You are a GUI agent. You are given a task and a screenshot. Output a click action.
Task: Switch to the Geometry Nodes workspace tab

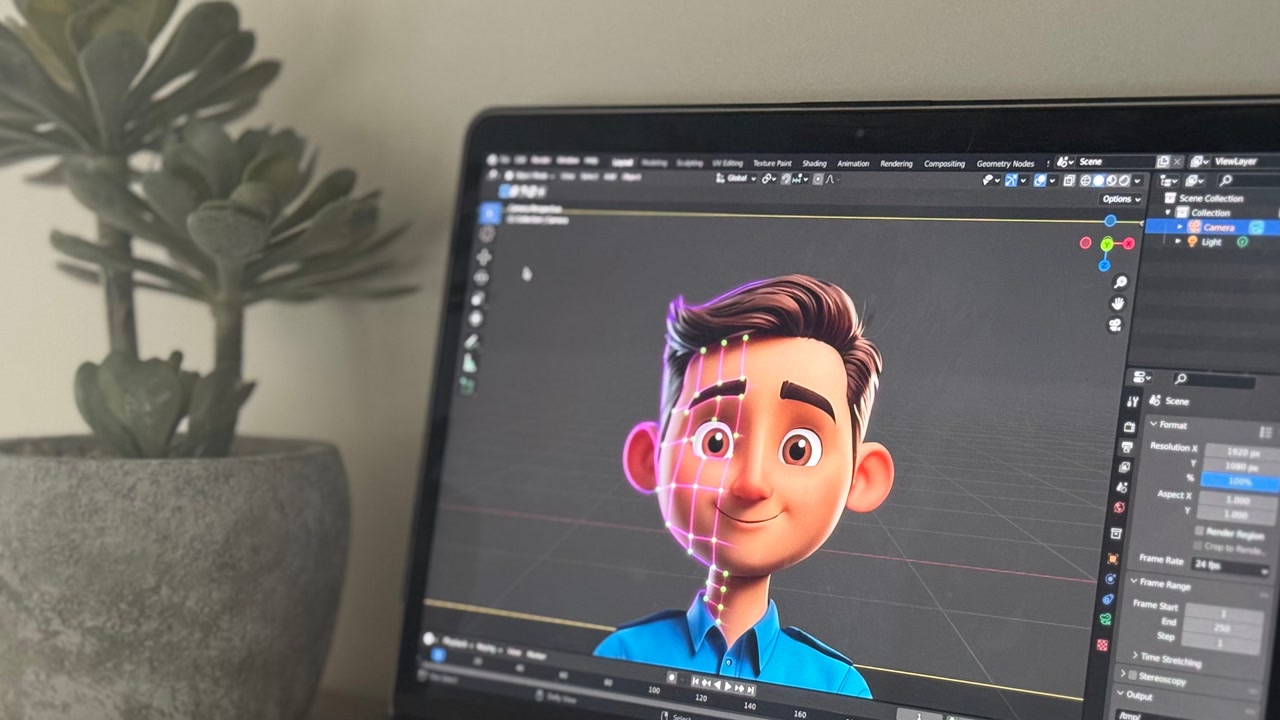(1005, 164)
